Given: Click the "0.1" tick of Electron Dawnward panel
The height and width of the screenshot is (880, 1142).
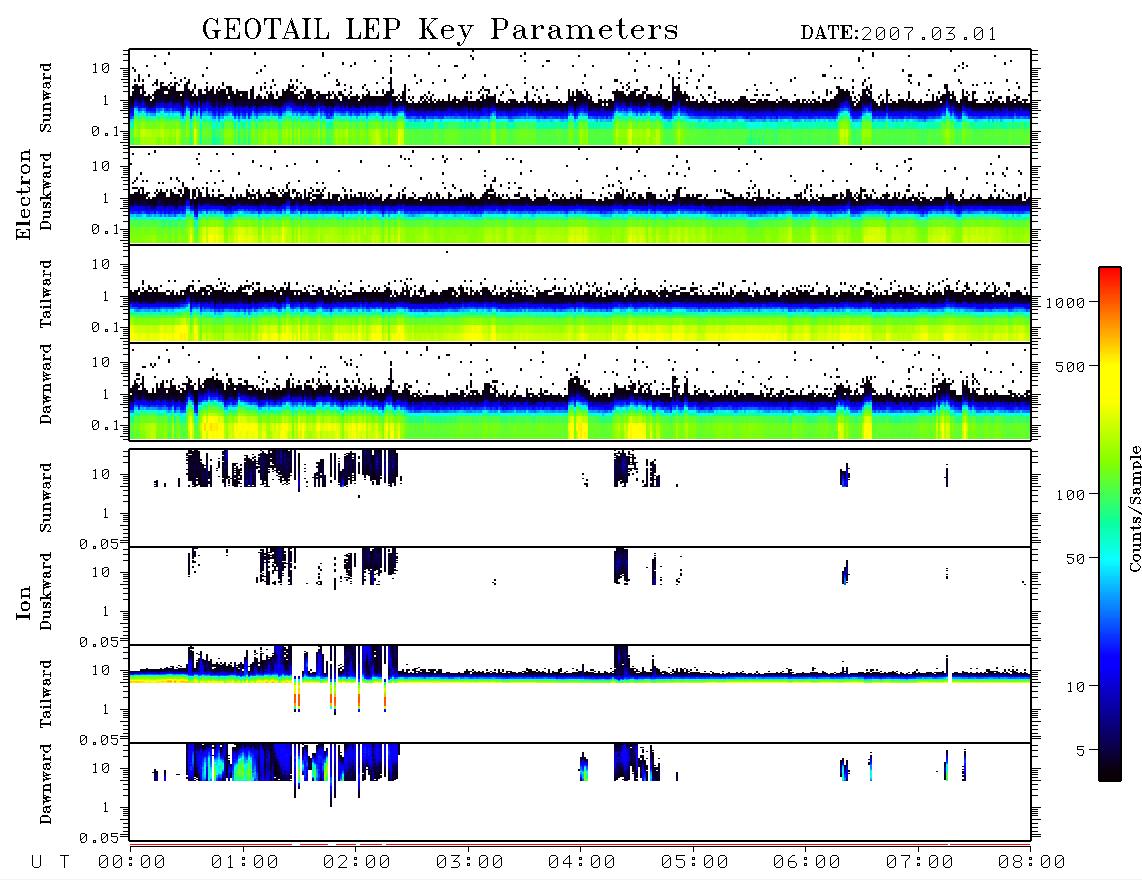Looking at the screenshot, I should [x=104, y=425].
